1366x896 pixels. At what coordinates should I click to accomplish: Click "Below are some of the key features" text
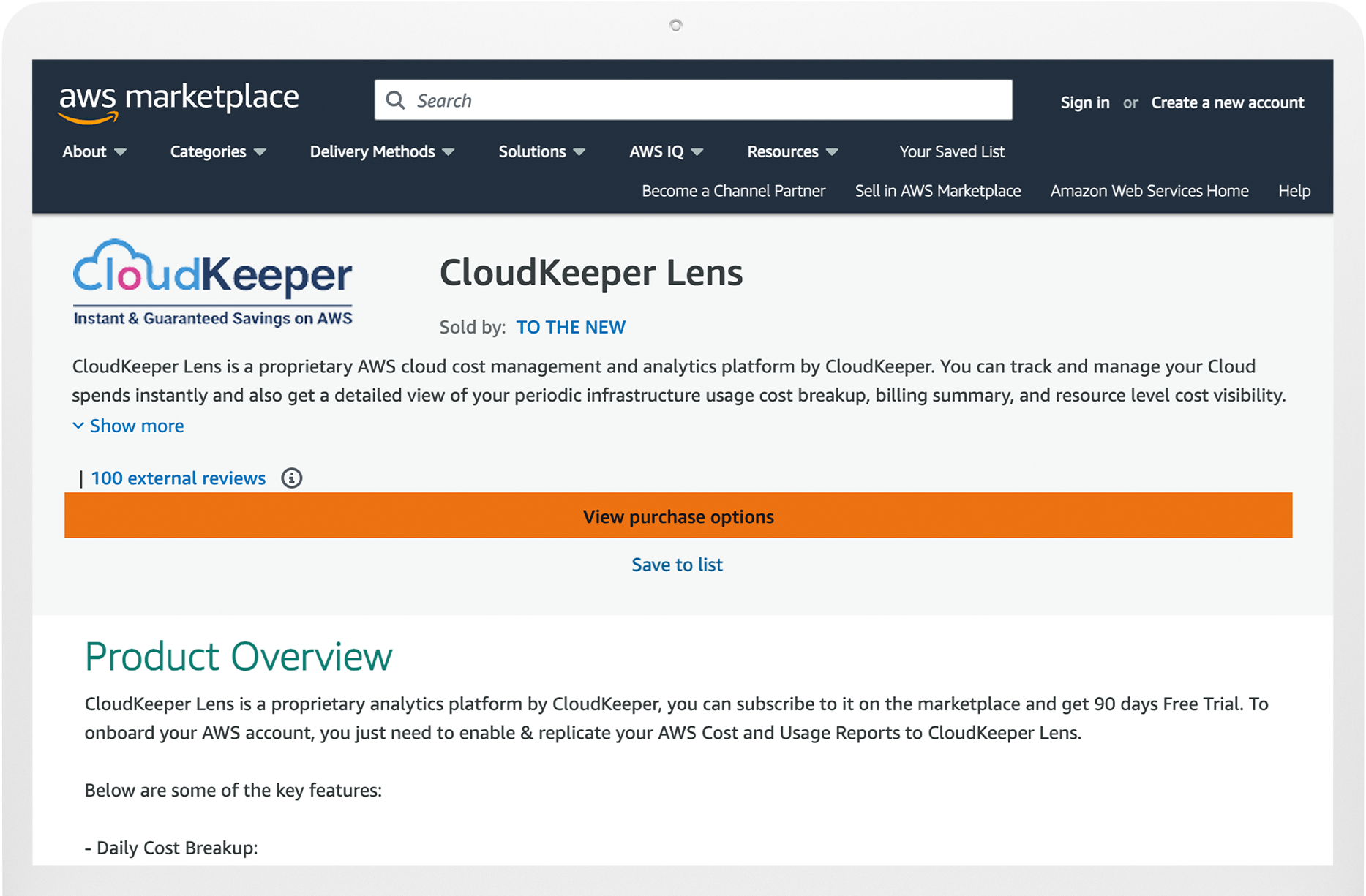[233, 790]
